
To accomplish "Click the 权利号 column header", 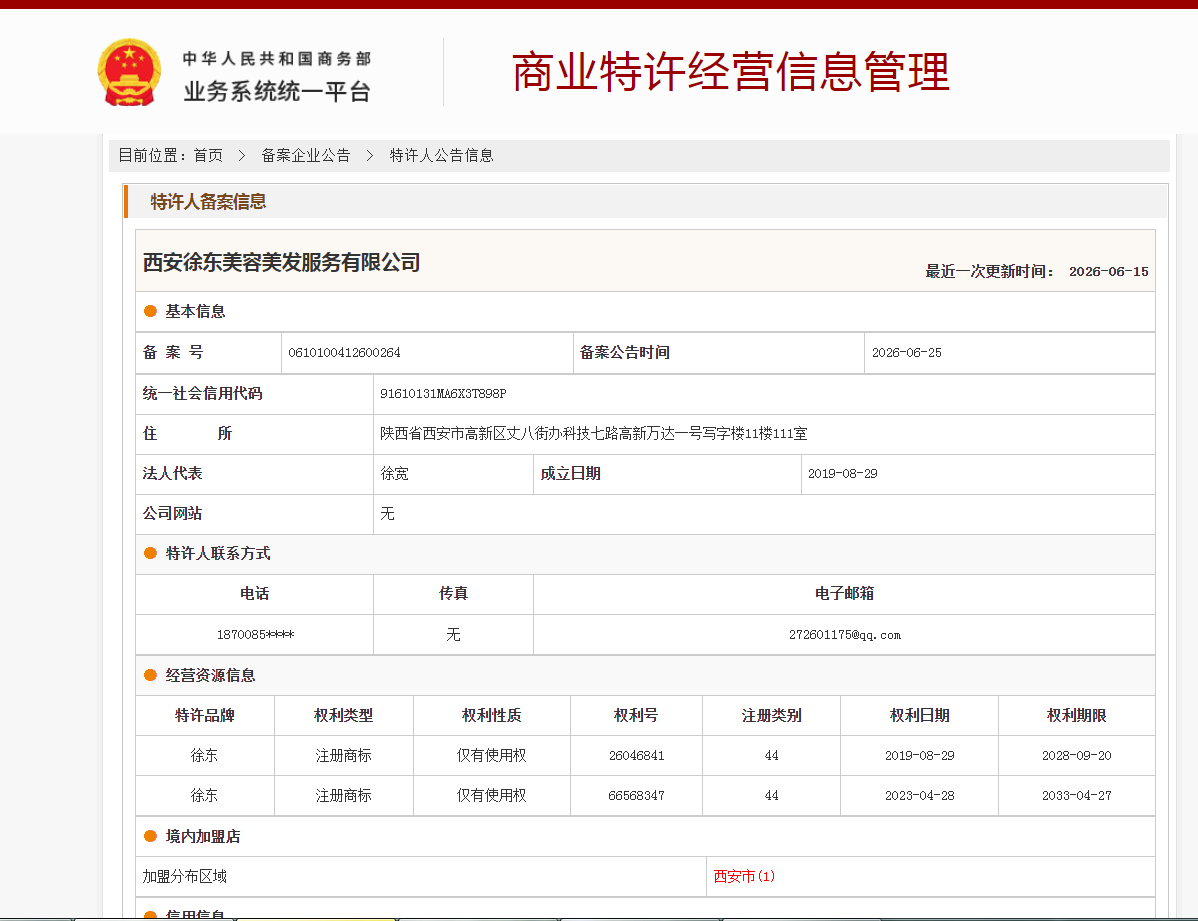I will click(x=636, y=715).
